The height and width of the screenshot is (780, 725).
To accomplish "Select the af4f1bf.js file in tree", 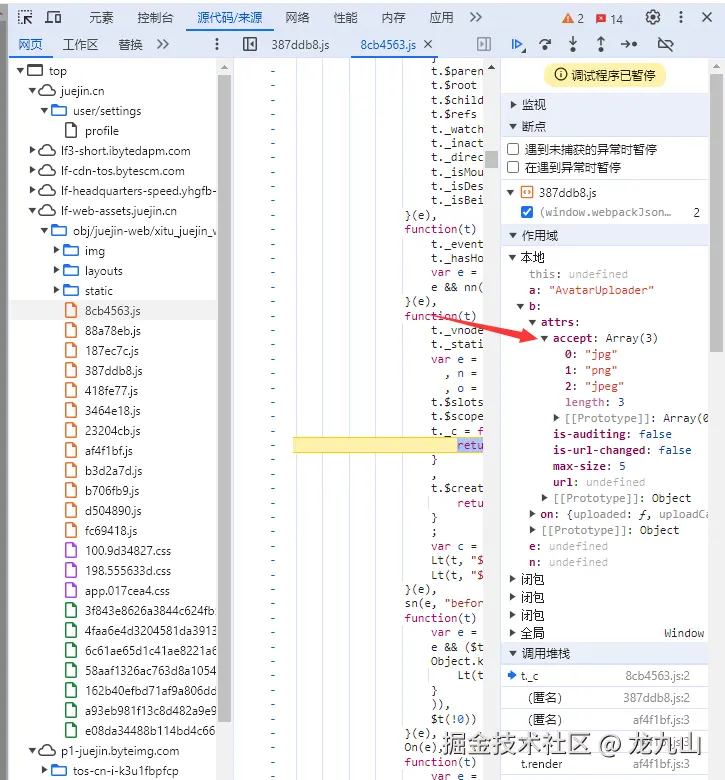I will tap(108, 451).
